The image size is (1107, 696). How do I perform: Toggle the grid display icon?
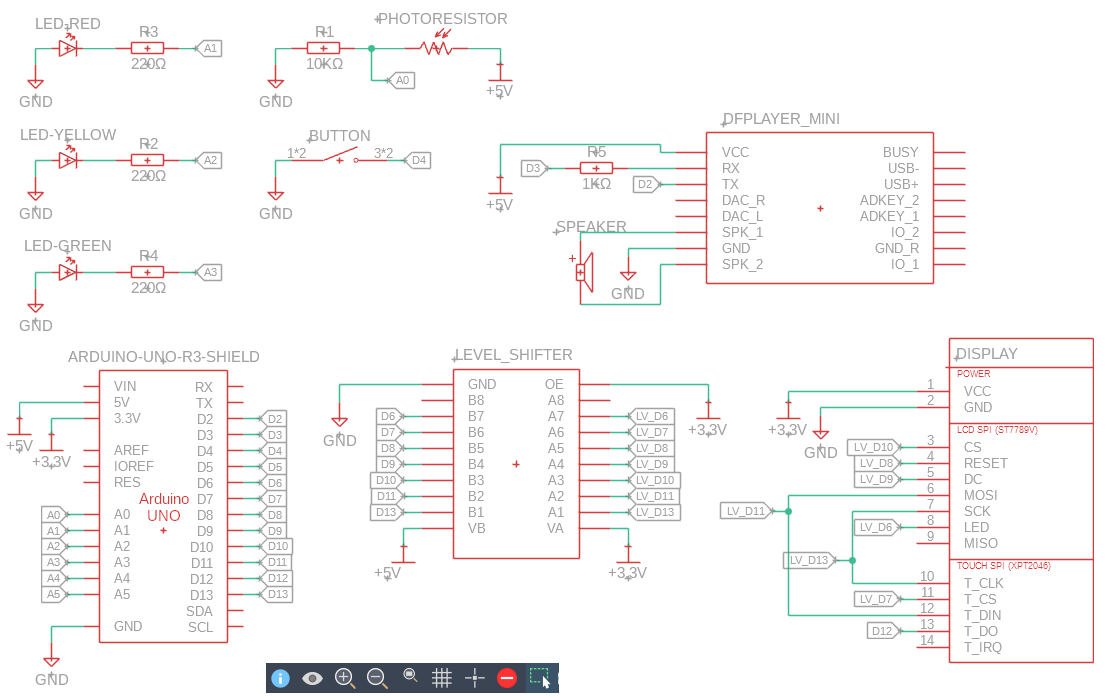442,678
